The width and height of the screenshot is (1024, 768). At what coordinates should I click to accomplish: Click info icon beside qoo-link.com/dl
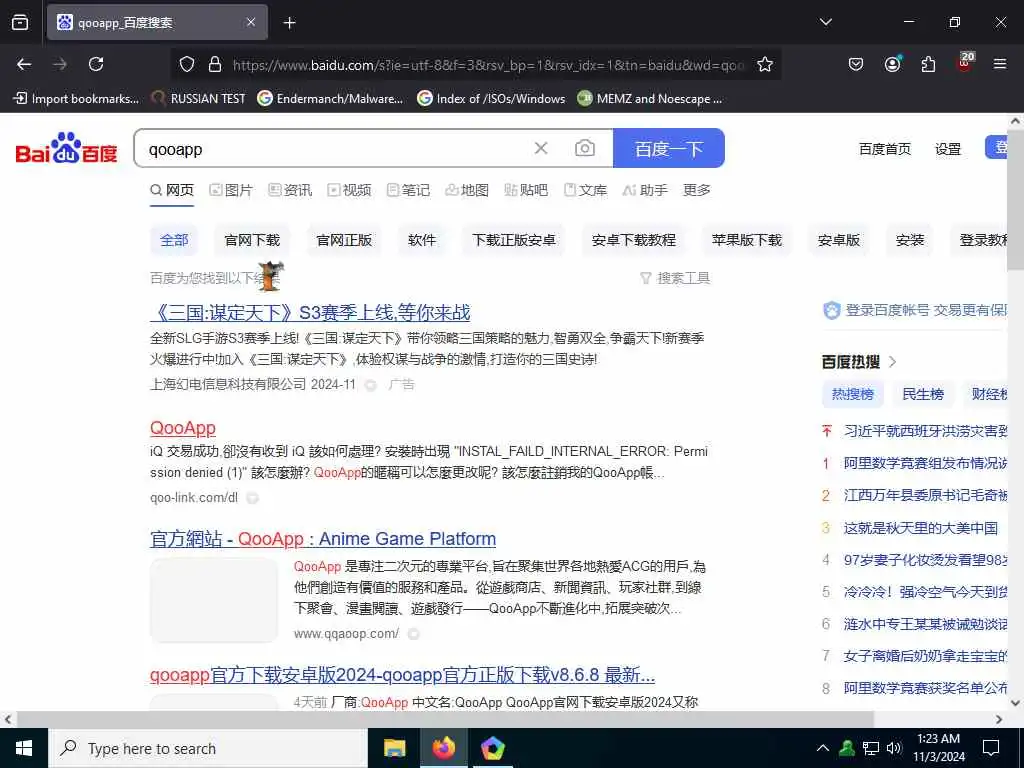point(252,498)
